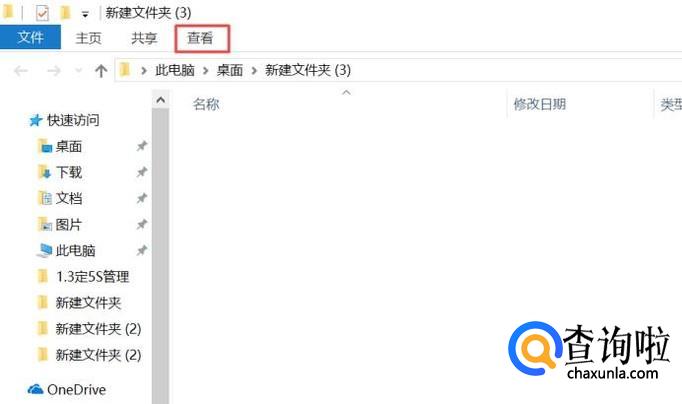Image resolution: width=682 pixels, height=404 pixels.
Task: Click the navigation pane scrollbar up arrow
Action: [x=160, y=100]
